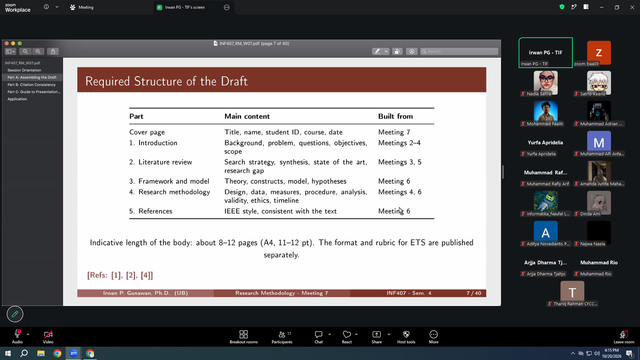This screenshot has width=640, height=360.
Task: Click the PDF Search field
Action: (x=459, y=51)
